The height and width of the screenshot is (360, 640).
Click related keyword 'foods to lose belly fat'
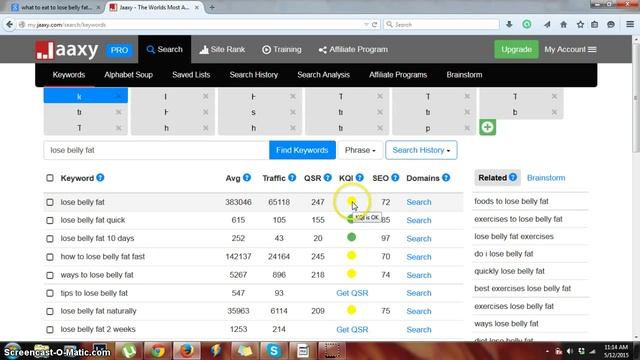click(511, 201)
